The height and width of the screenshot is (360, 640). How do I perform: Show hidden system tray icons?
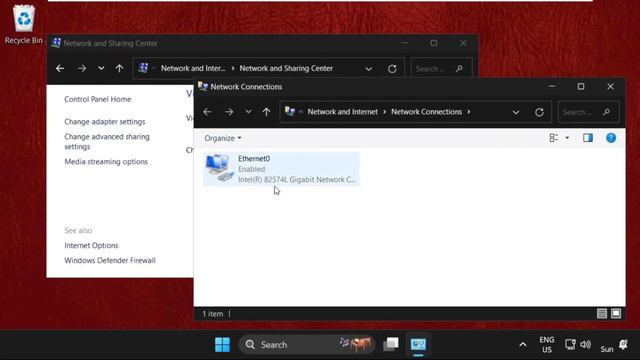[523, 345]
